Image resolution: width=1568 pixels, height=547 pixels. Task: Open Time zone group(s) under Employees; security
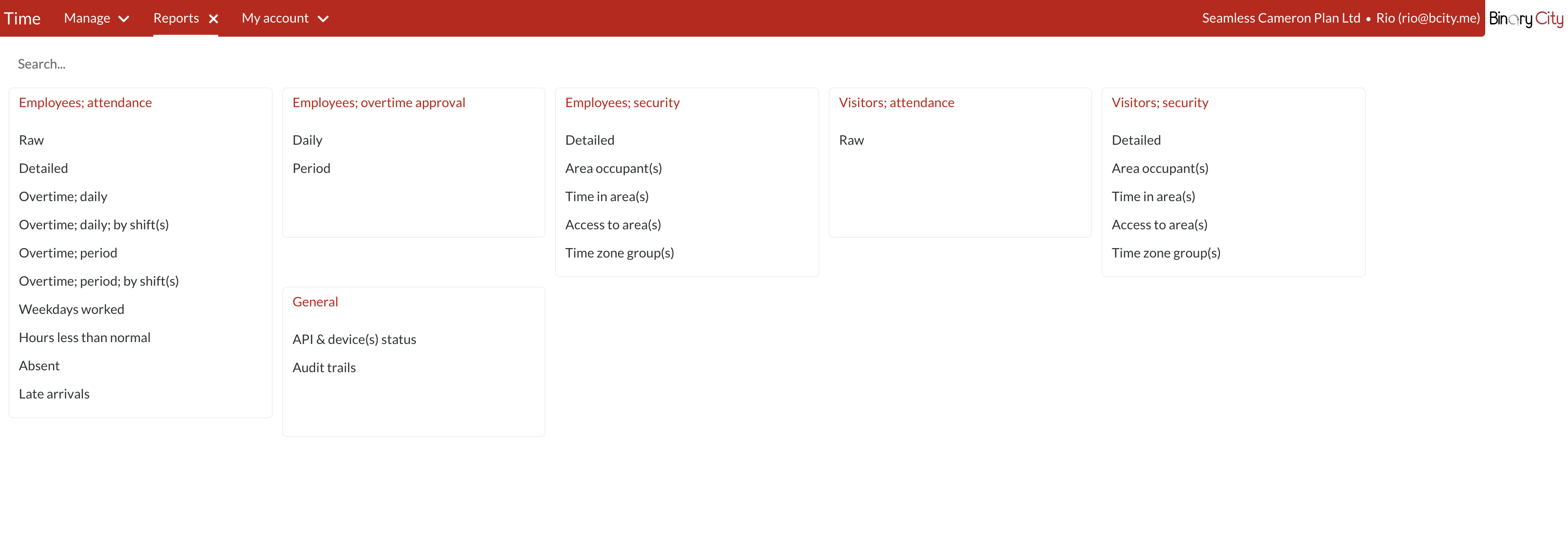pyautogui.click(x=619, y=252)
